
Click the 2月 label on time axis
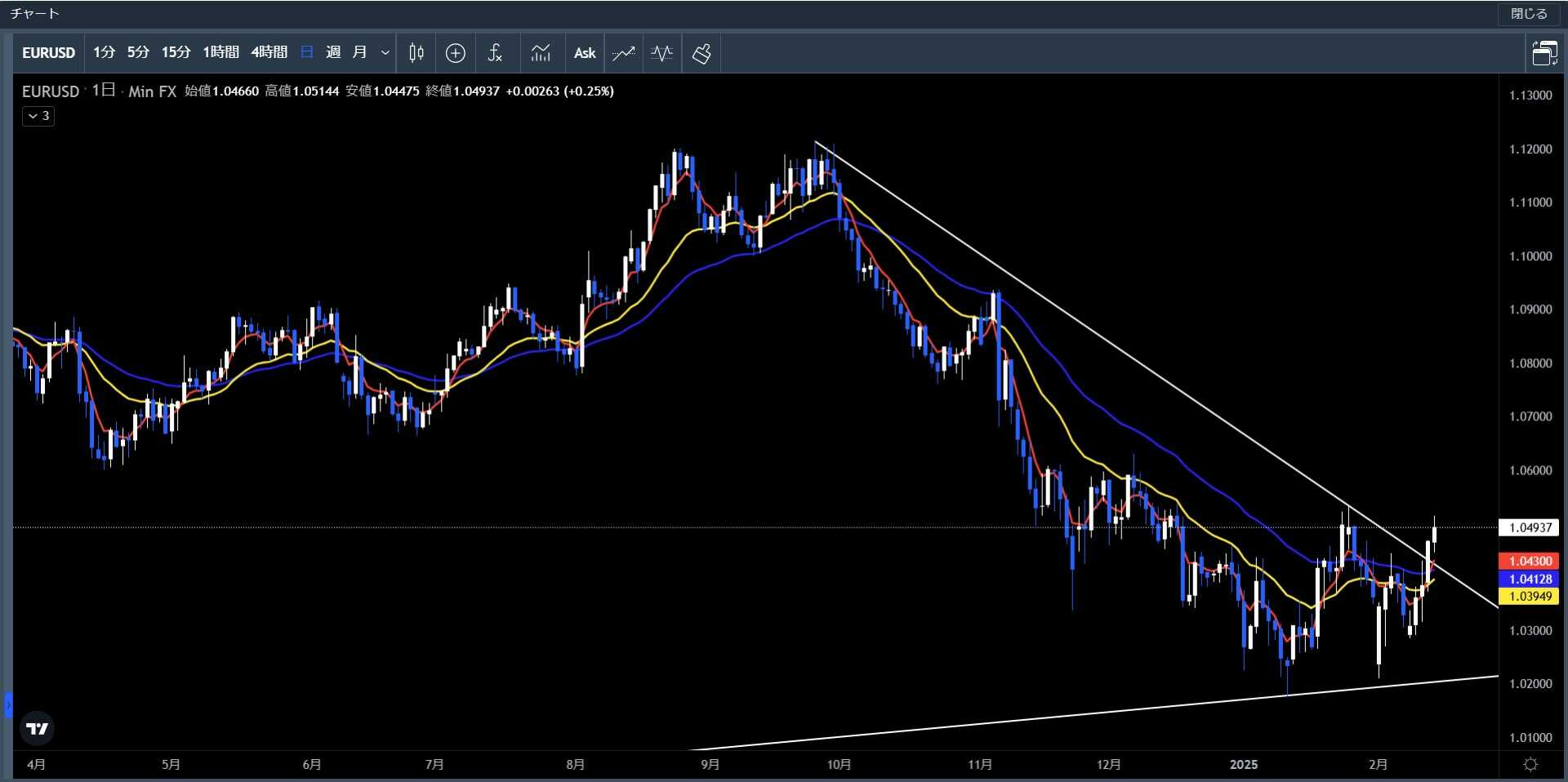(x=1378, y=765)
